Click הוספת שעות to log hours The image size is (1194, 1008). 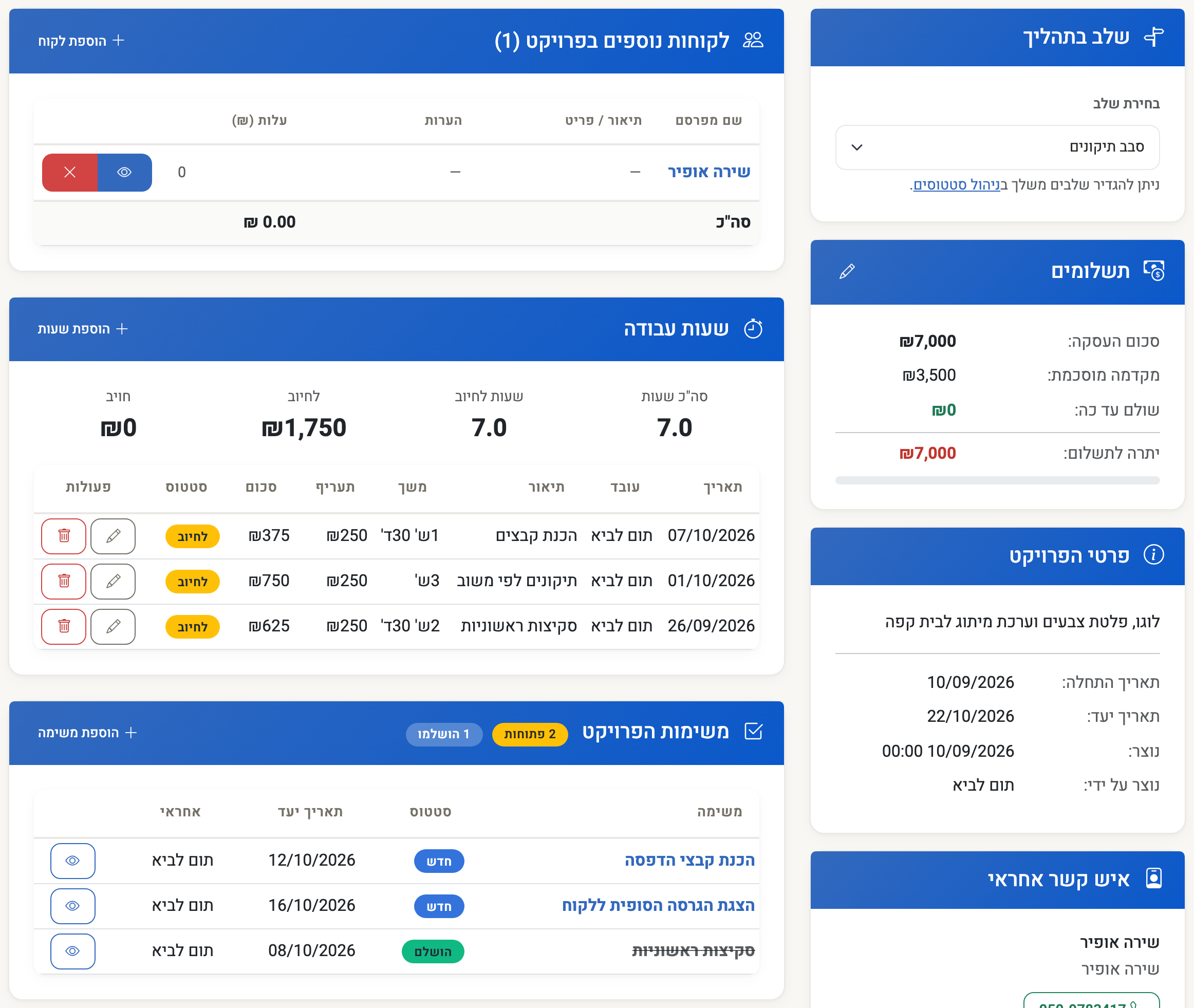[x=83, y=329]
